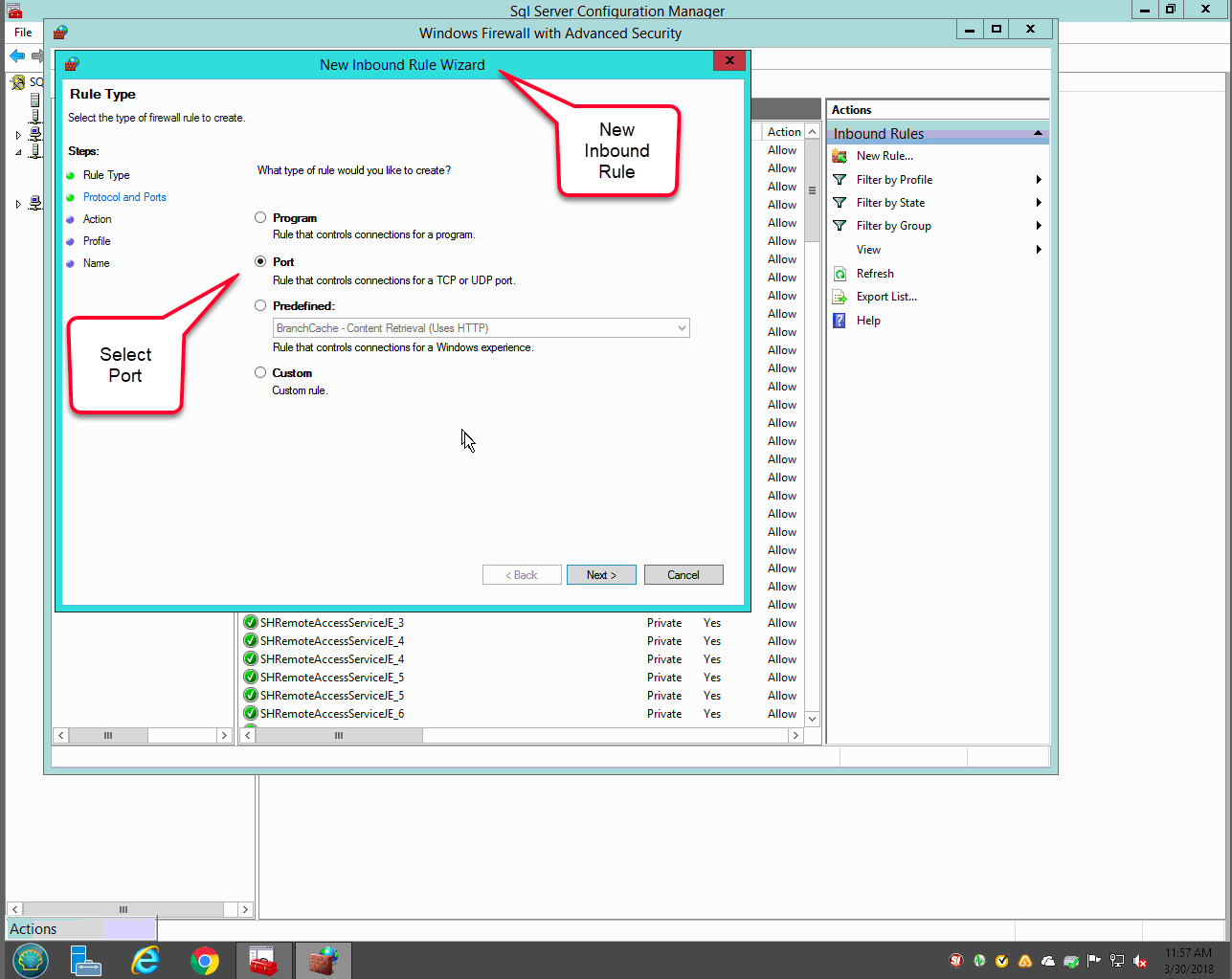Expand the Filter by State submenu arrow
This screenshot has height=979, width=1232.
[x=1039, y=203]
